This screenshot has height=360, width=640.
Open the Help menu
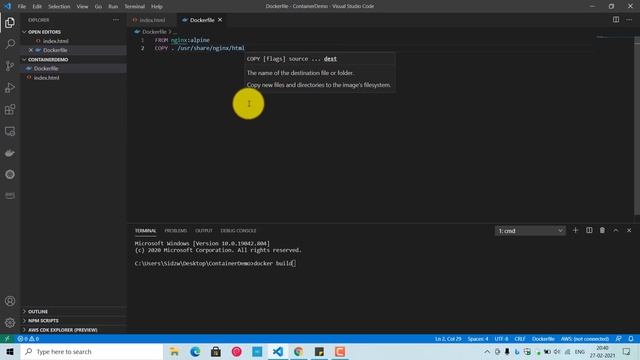point(157,7)
